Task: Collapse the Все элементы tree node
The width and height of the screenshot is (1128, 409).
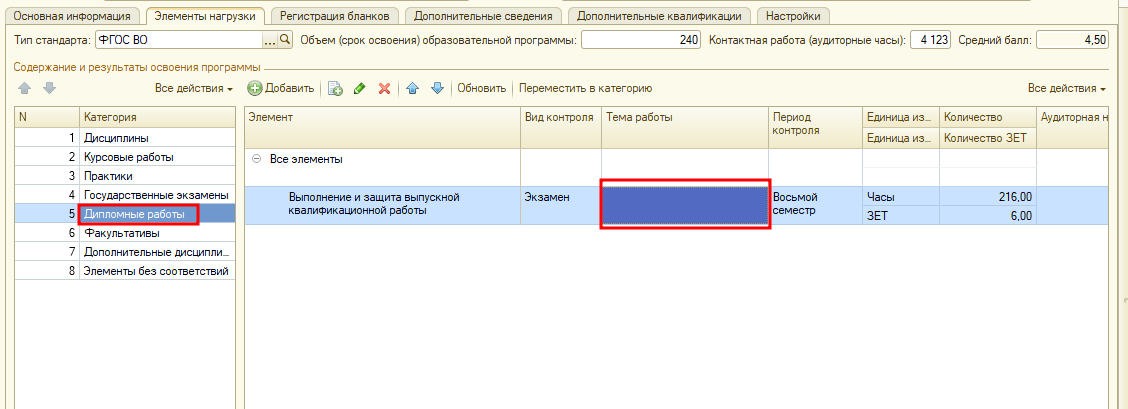Action: coord(257,159)
